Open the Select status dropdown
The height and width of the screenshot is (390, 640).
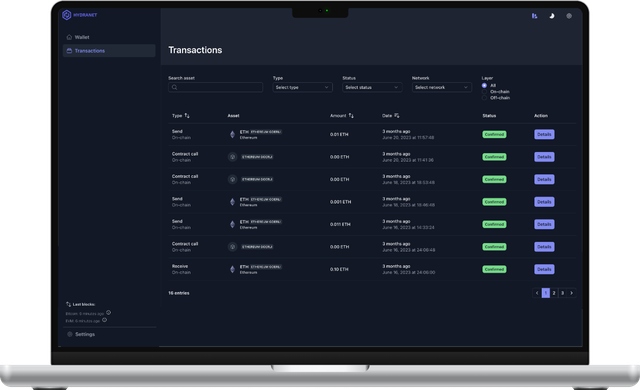click(x=372, y=87)
